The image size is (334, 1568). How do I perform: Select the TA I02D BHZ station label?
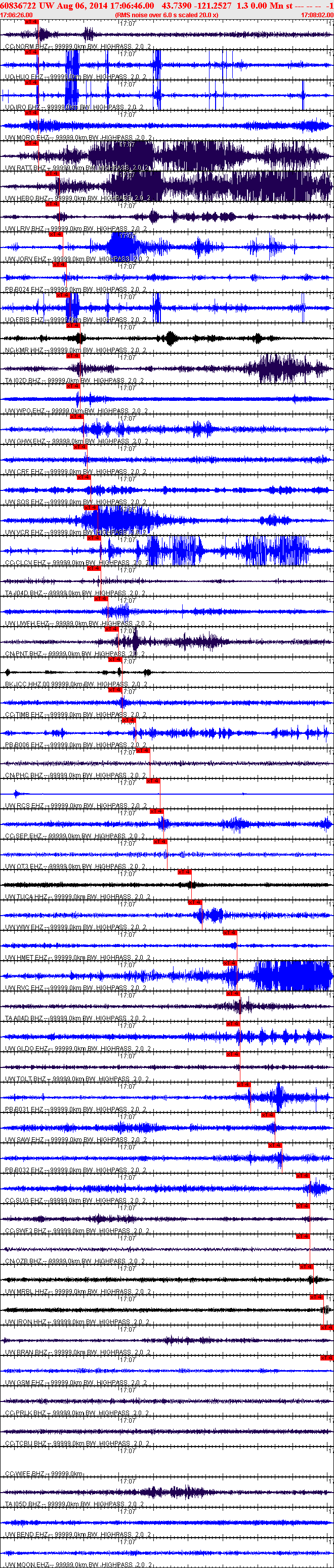(x=75, y=381)
